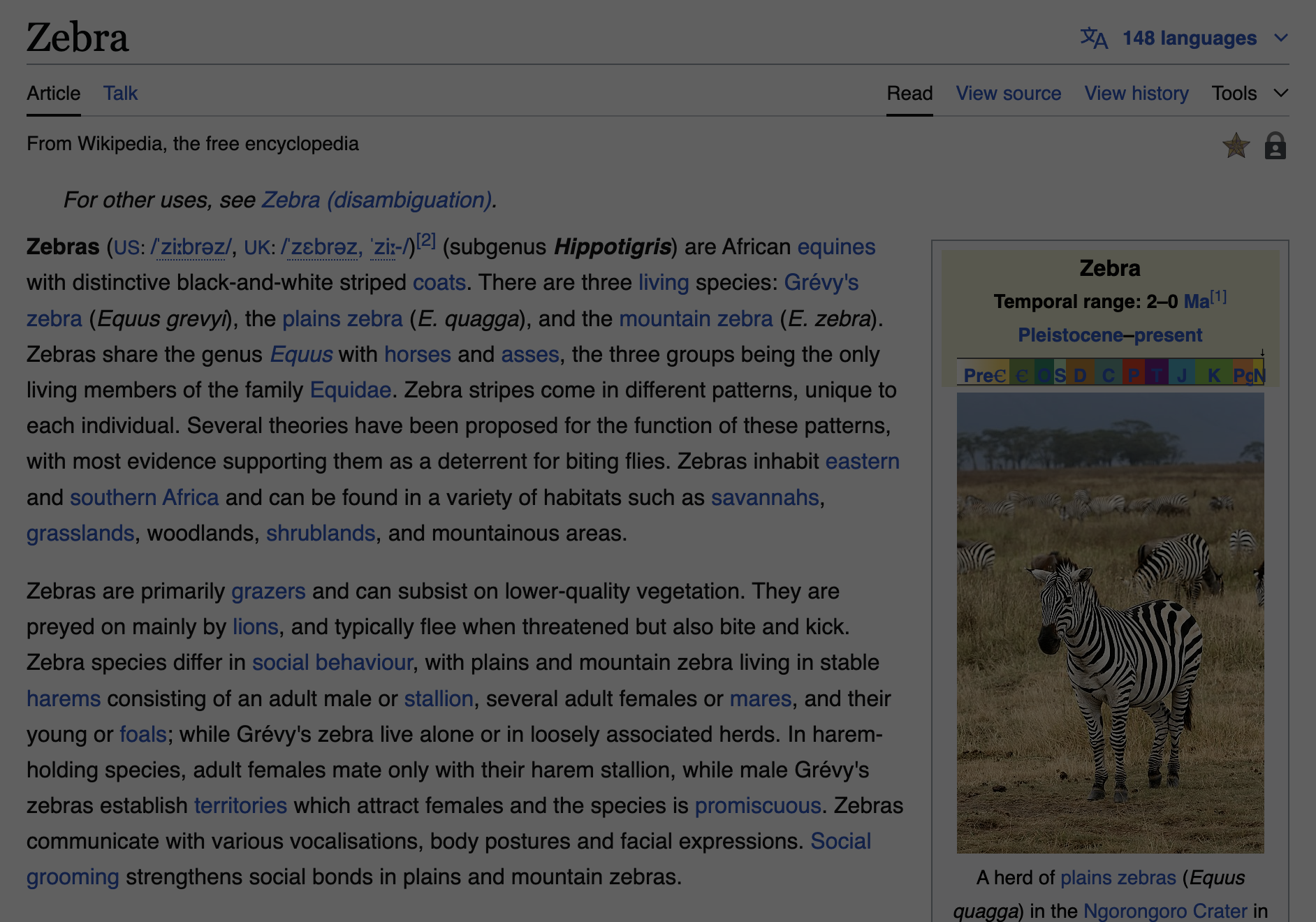Click the translate languages icon
This screenshot has height=922, width=1316.
pos(1094,38)
